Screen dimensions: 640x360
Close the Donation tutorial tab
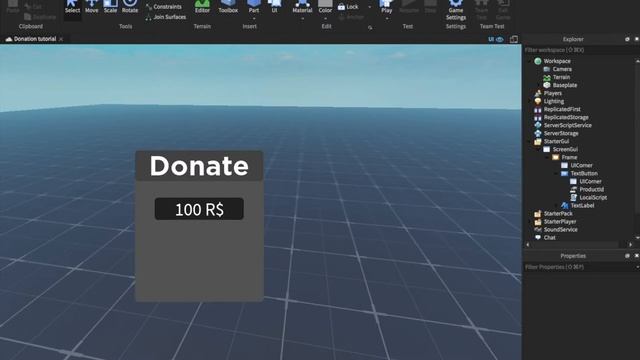(x=61, y=40)
